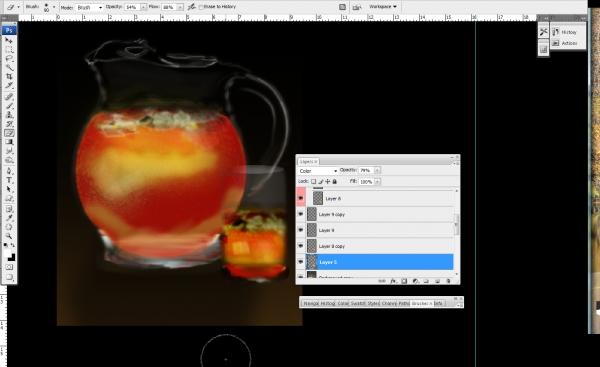The width and height of the screenshot is (600, 367).
Task: Open Layers panel Fill arrow
Action: pos(377,182)
